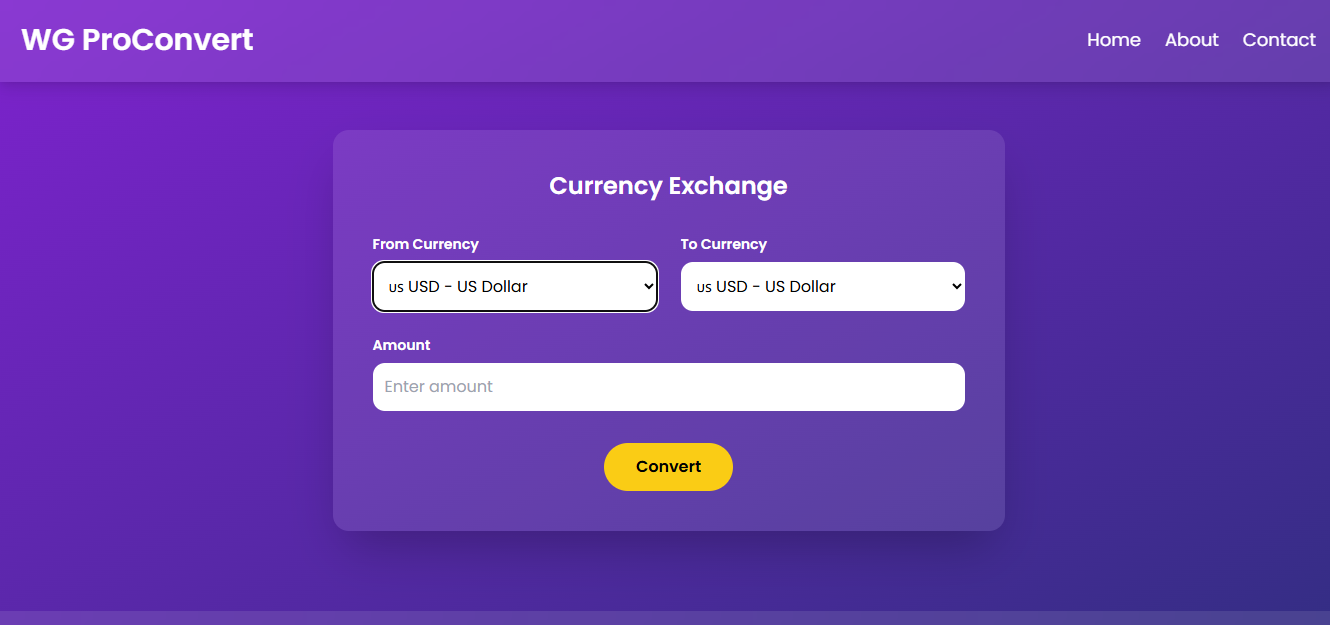This screenshot has height=625, width=1330.
Task: Click empty card space beside Convert button
Action: pos(850,467)
